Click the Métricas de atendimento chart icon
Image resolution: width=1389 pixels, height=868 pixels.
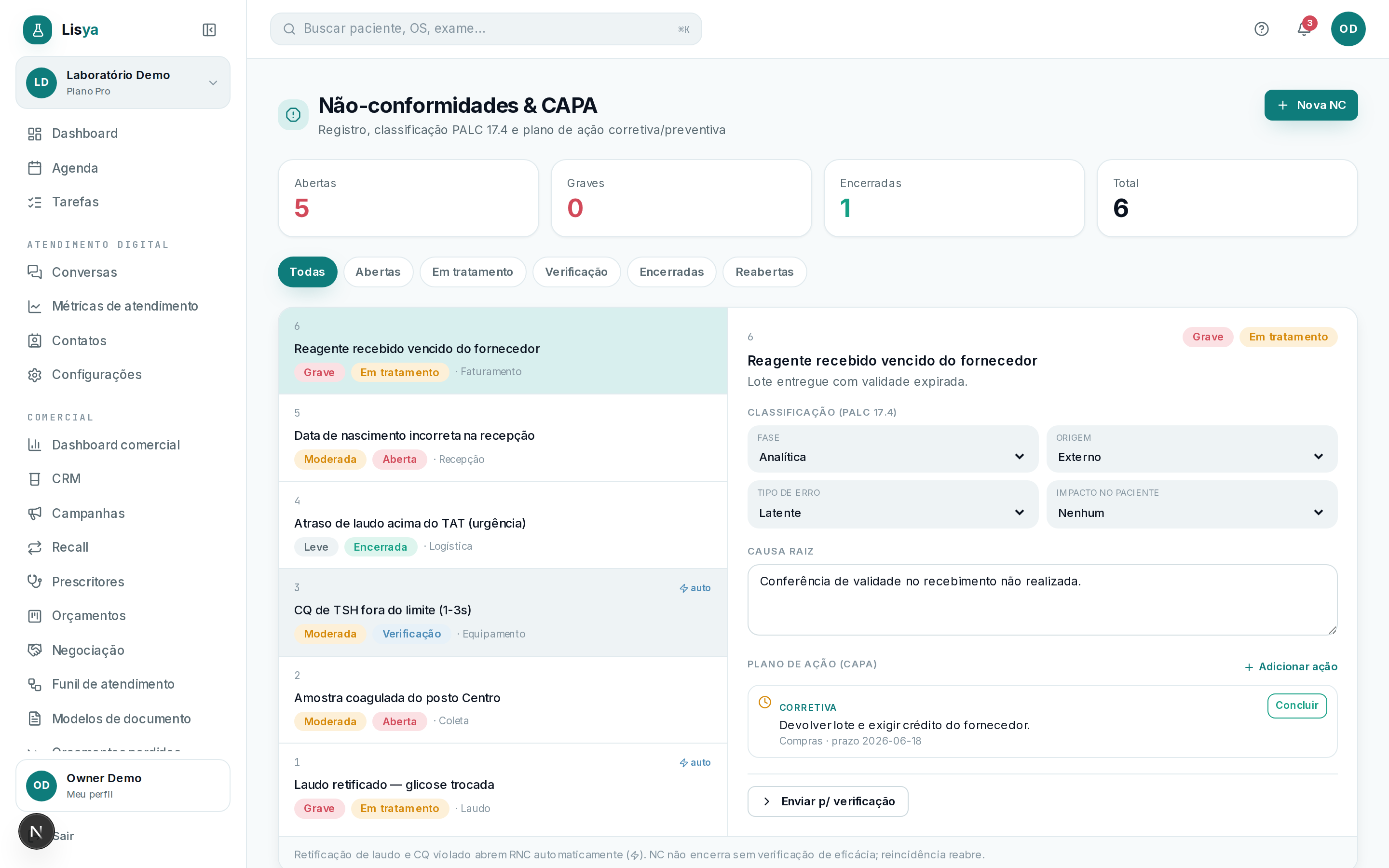[x=34, y=306]
